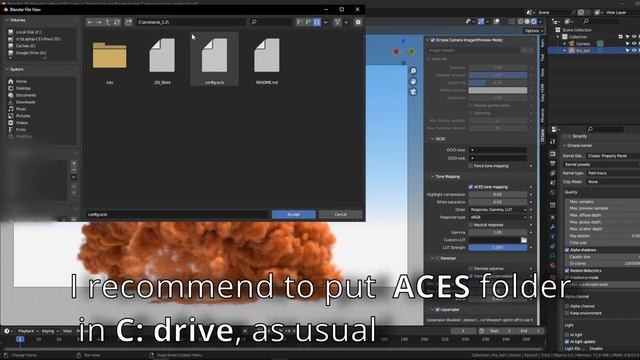Refresh the file list
Image resolution: width=640 pixels, height=360 pixels.
point(117,22)
